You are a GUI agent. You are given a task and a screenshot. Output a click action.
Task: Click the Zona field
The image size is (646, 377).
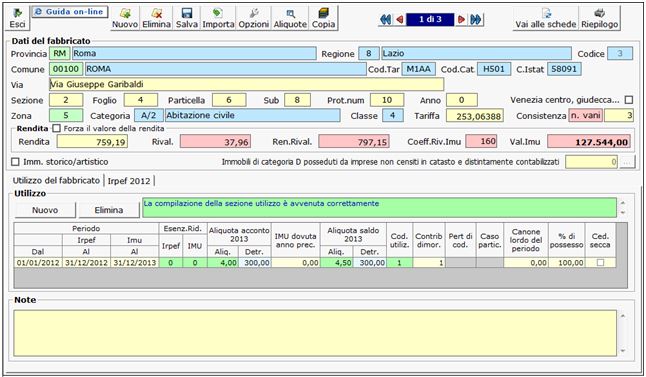click(x=66, y=116)
